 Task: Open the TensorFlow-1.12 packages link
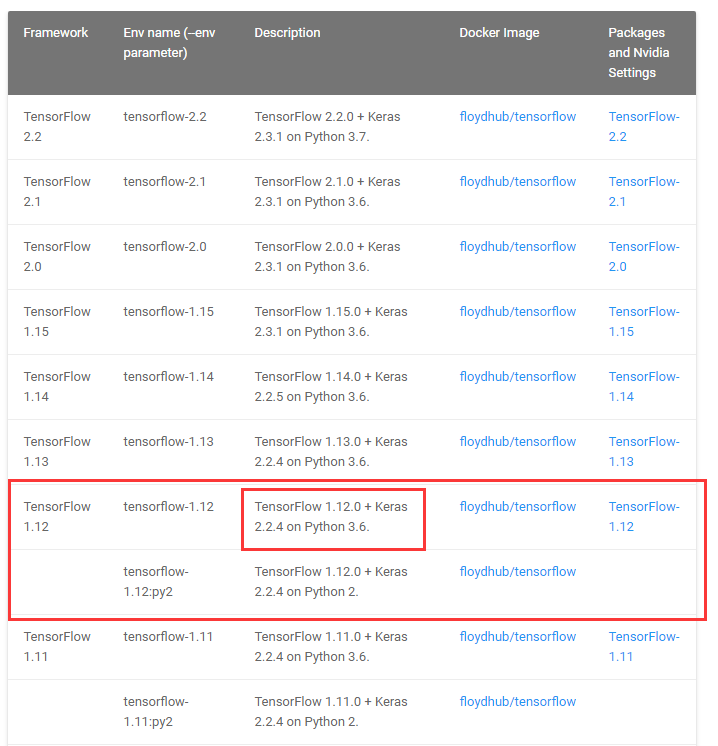tap(644, 517)
